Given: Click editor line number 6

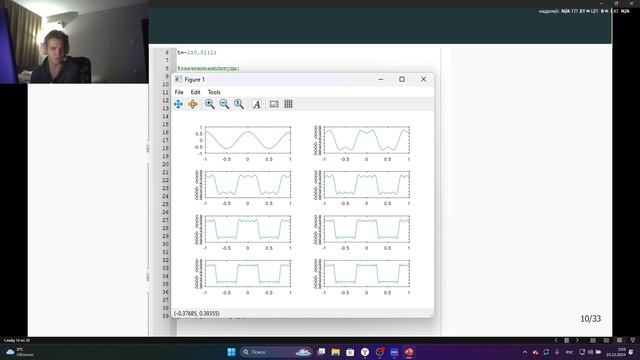Looking at the screenshot, I should click(x=167, y=52).
